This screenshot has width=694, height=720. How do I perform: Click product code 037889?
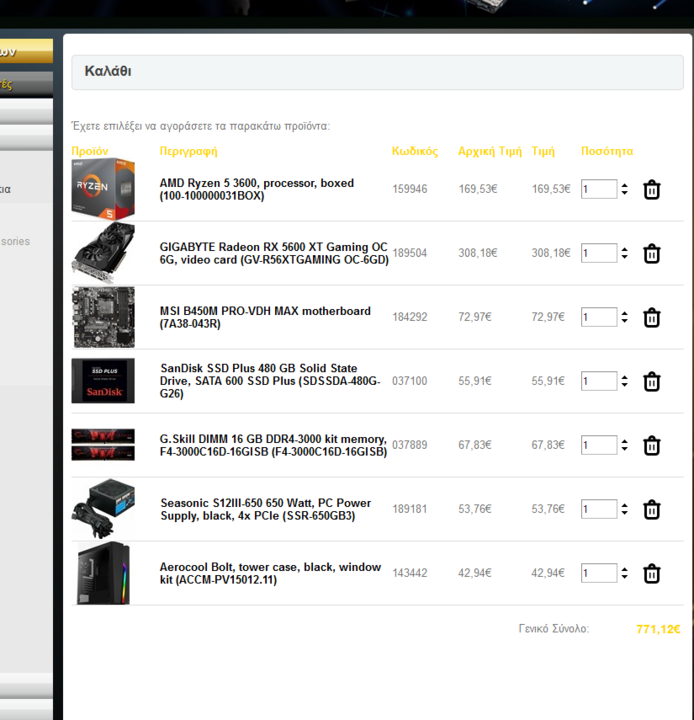click(x=410, y=445)
